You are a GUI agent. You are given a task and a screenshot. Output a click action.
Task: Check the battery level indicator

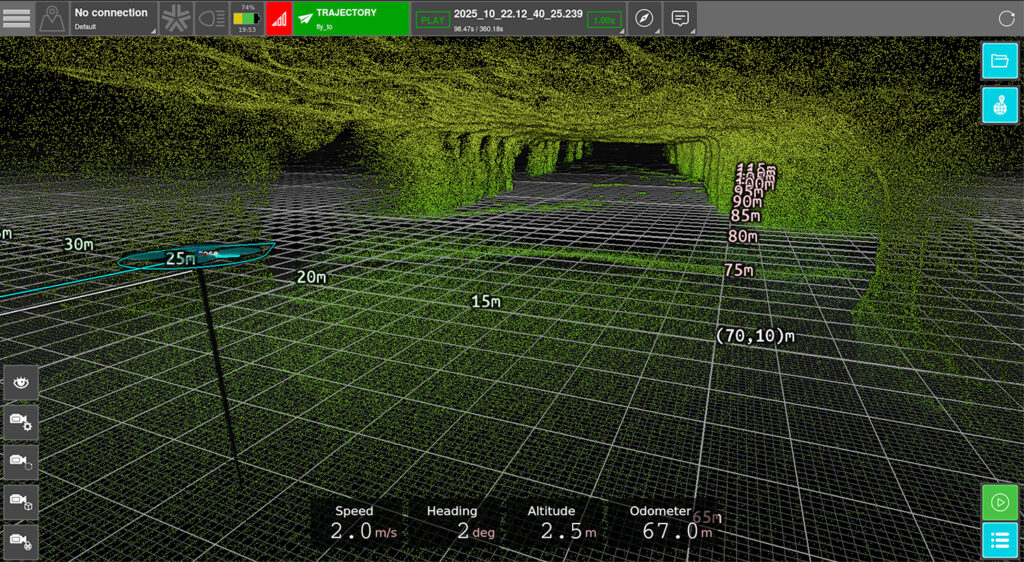[x=245, y=18]
